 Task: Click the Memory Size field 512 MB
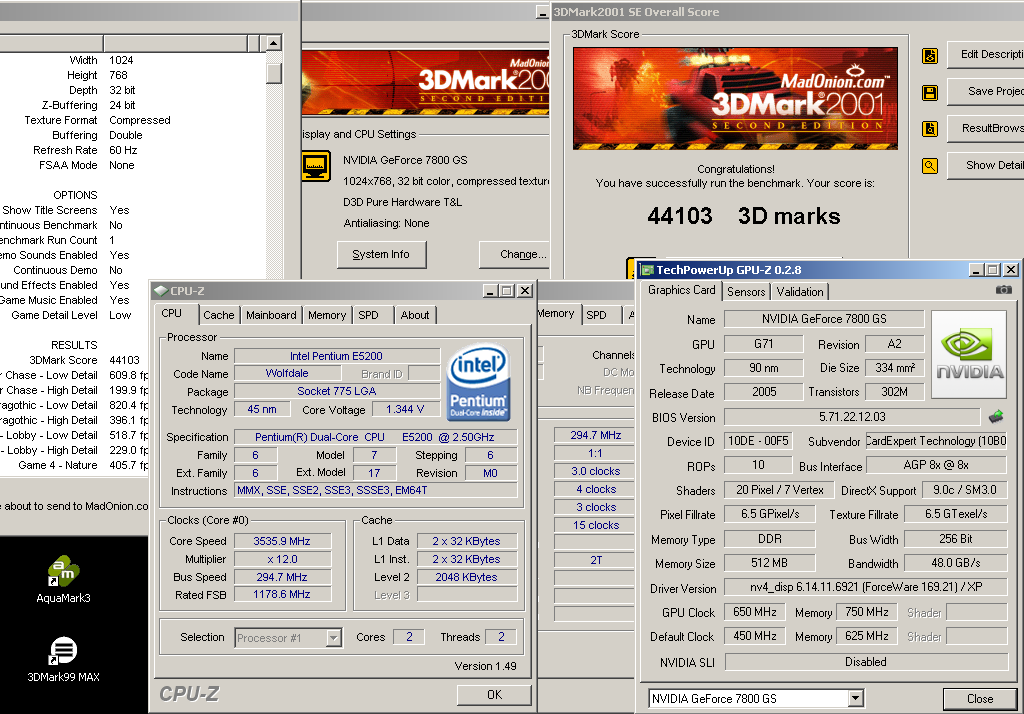pos(769,563)
